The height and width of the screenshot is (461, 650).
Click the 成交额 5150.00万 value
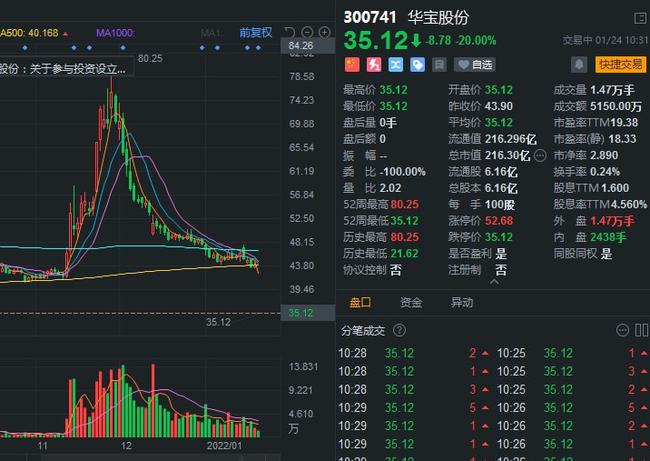(x=616, y=106)
